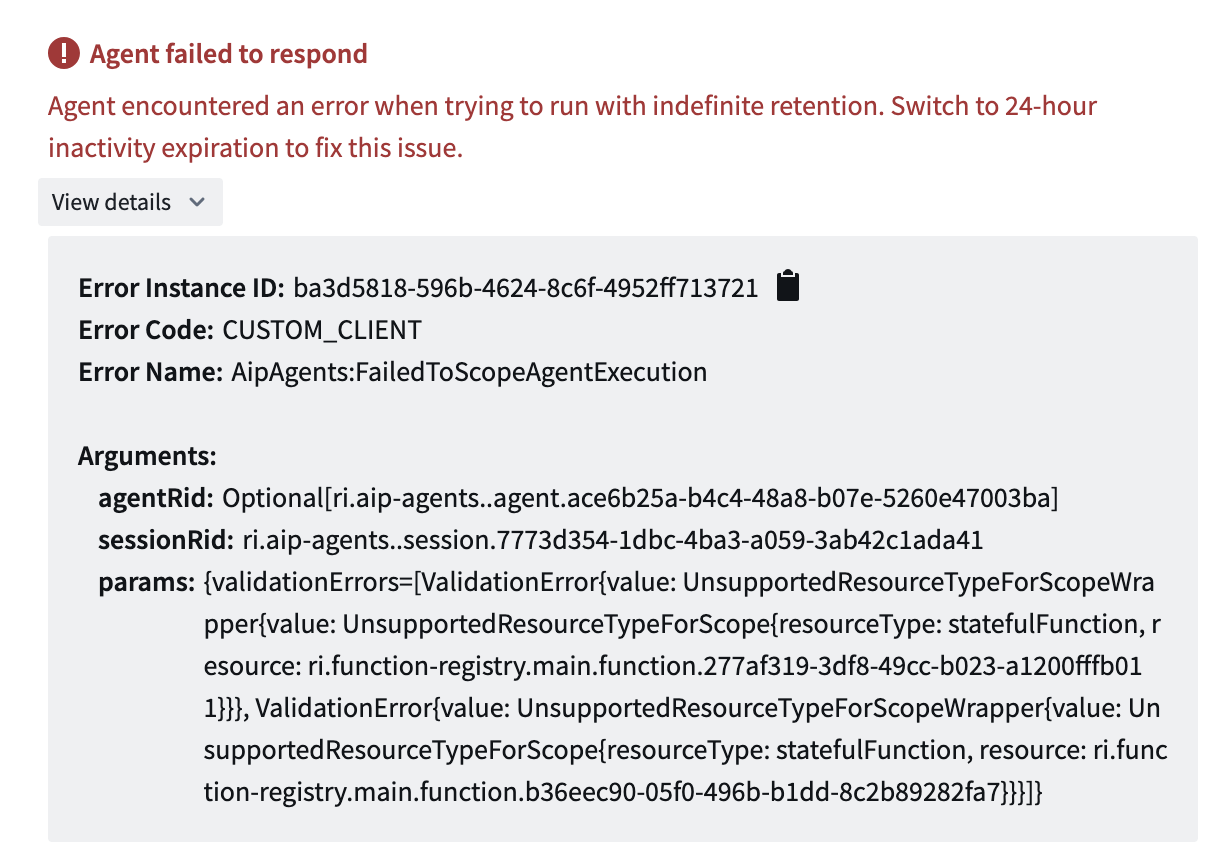Click the Error Name label
Image resolution: width=1226 pixels, height=864 pixels.
click(150, 373)
